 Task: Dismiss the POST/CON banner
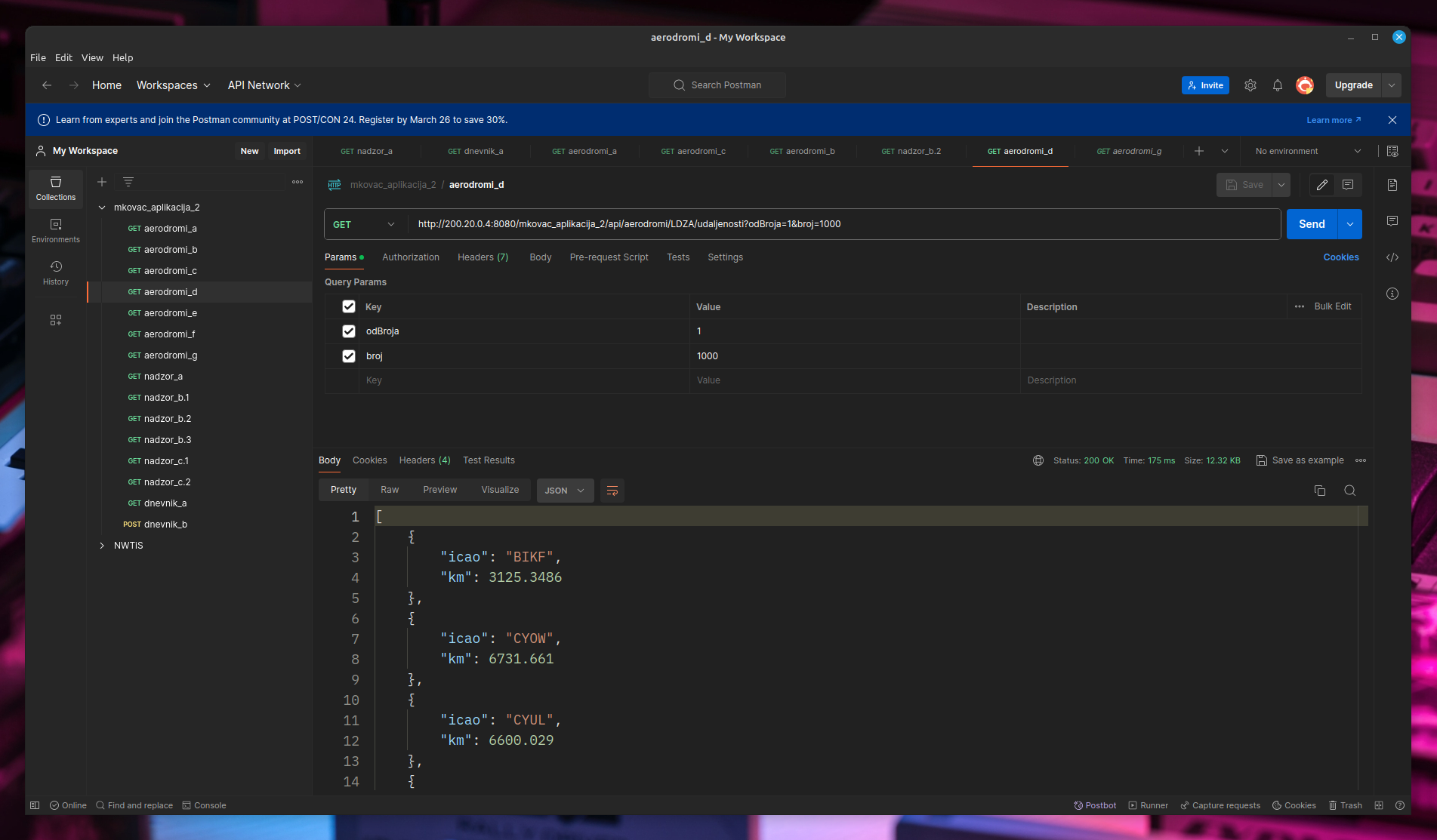[x=1392, y=120]
